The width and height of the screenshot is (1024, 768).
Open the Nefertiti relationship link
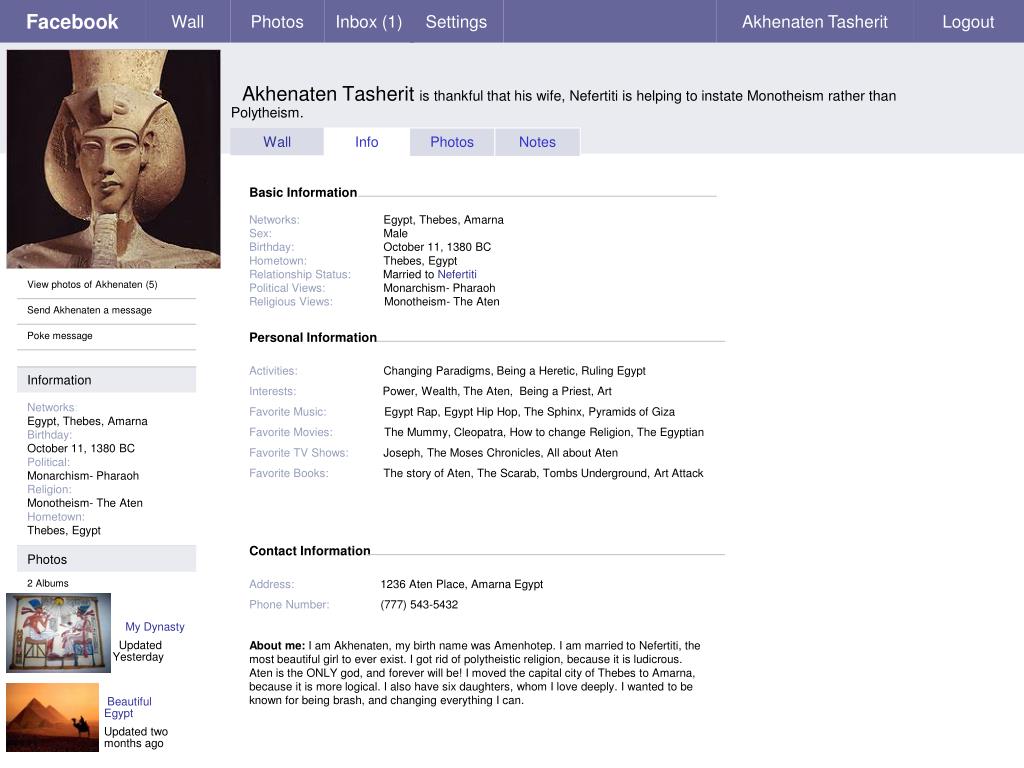456,274
